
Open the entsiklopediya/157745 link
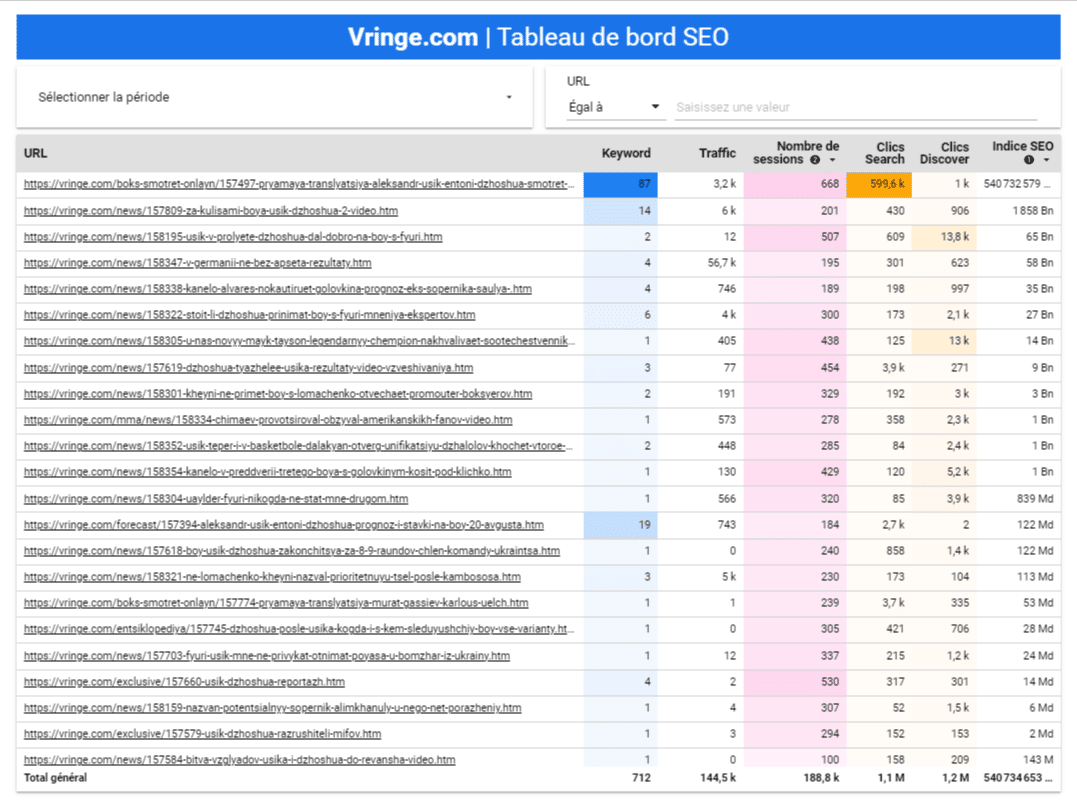point(299,629)
